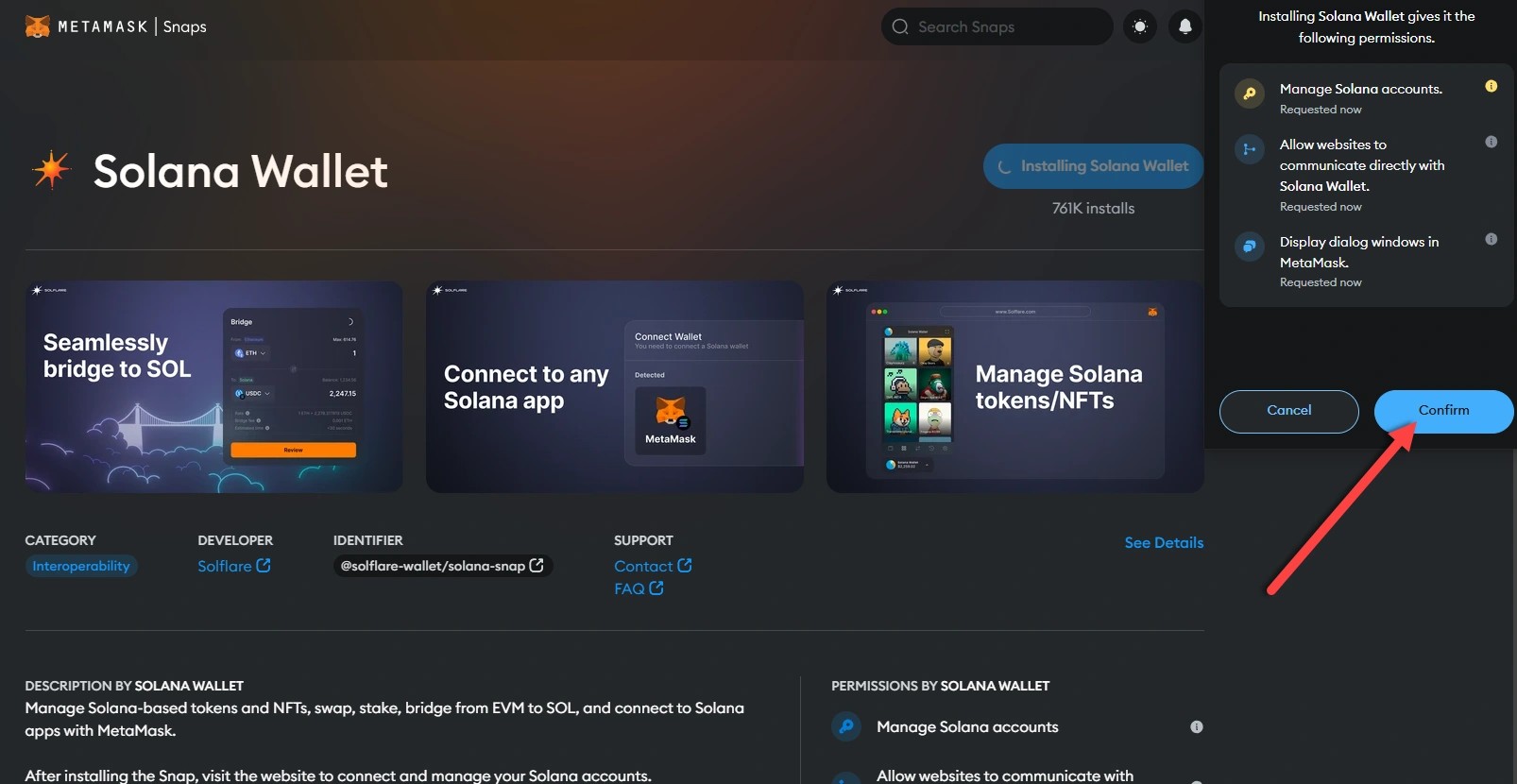Click the PERMISSIONS BY SOLANA WALLET heading
The image size is (1517, 784).
941,686
